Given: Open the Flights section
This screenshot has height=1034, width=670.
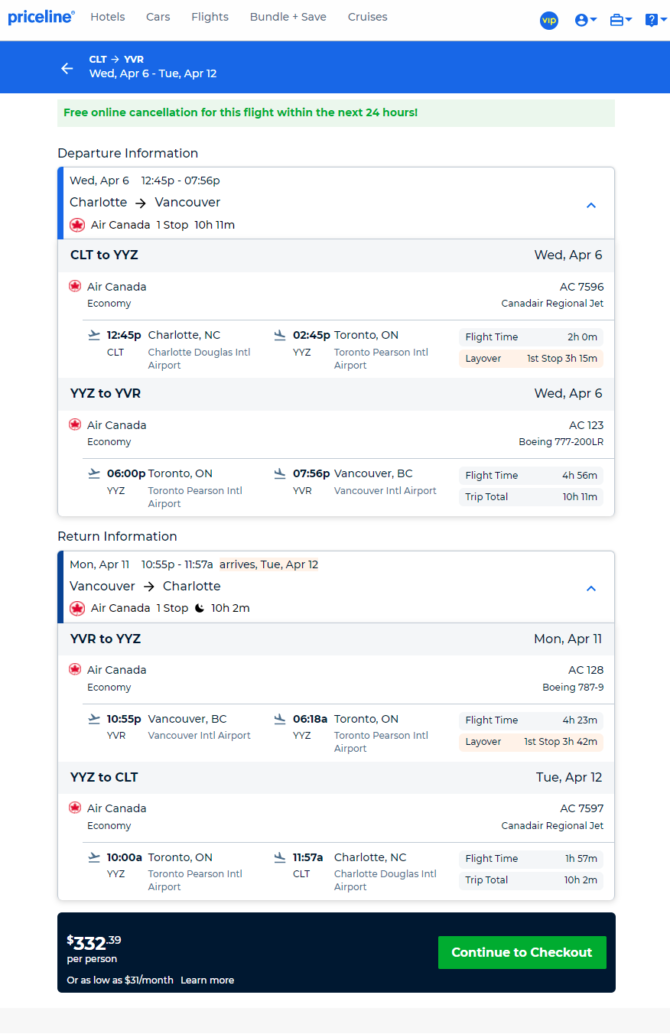Looking at the screenshot, I should pyautogui.click(x=210, y=17).
